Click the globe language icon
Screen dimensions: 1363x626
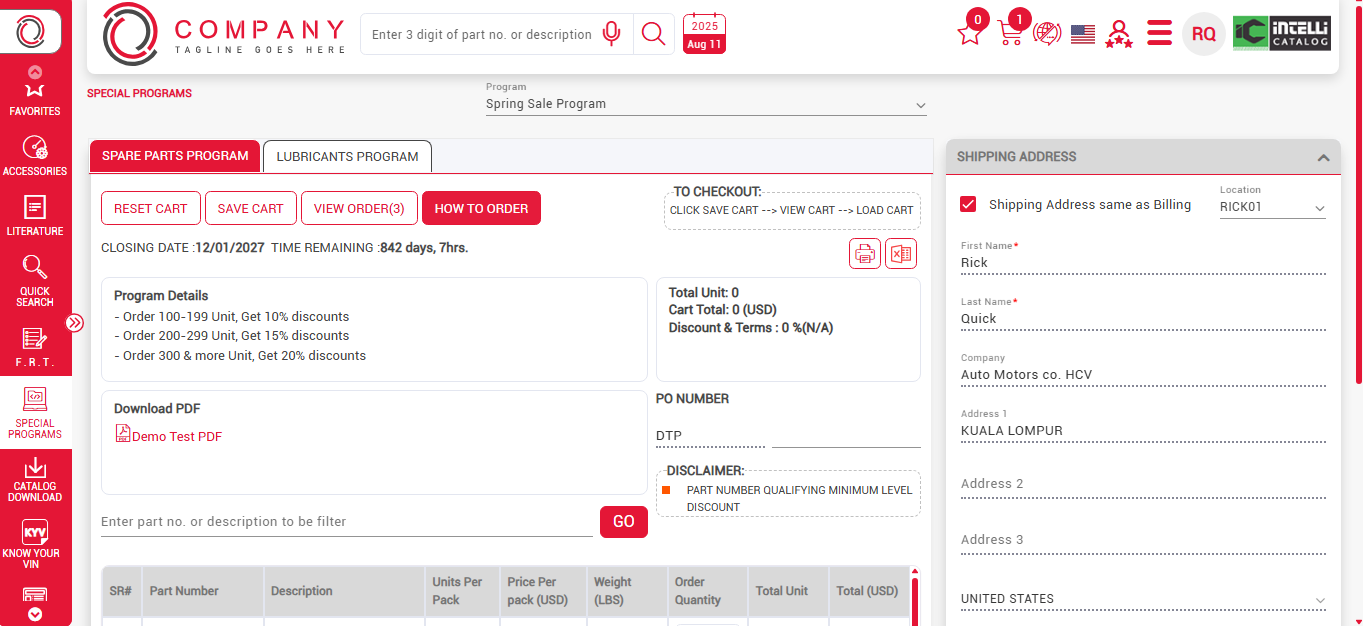[x=1046, y=34]
